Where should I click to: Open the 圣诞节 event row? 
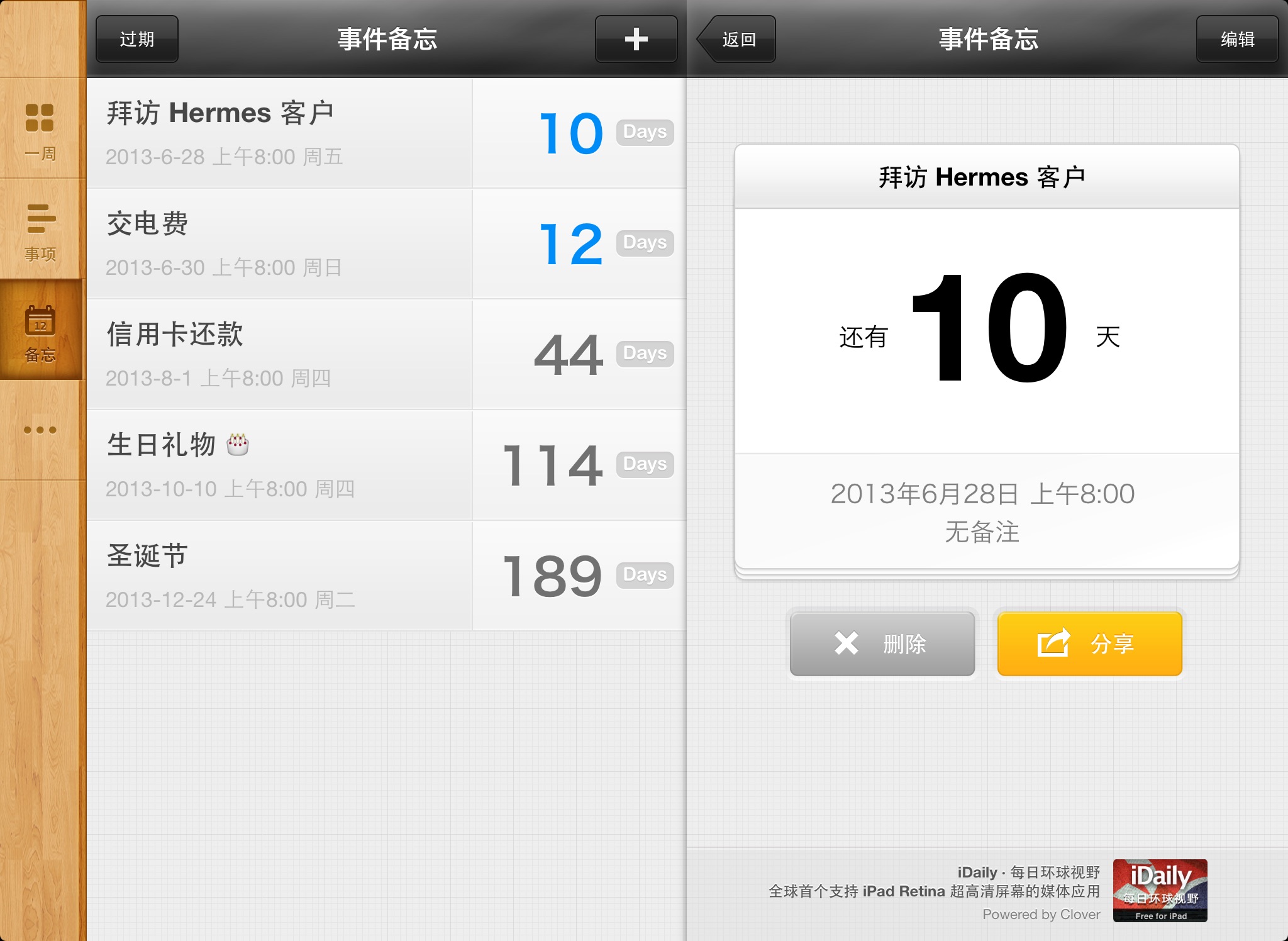click(x=386, y=576)
